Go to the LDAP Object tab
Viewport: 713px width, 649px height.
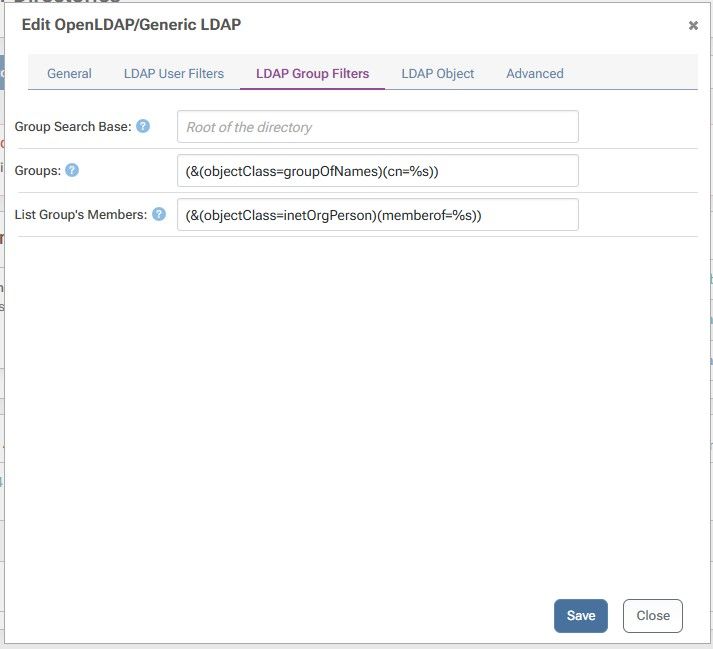click(x=437, y=73)
